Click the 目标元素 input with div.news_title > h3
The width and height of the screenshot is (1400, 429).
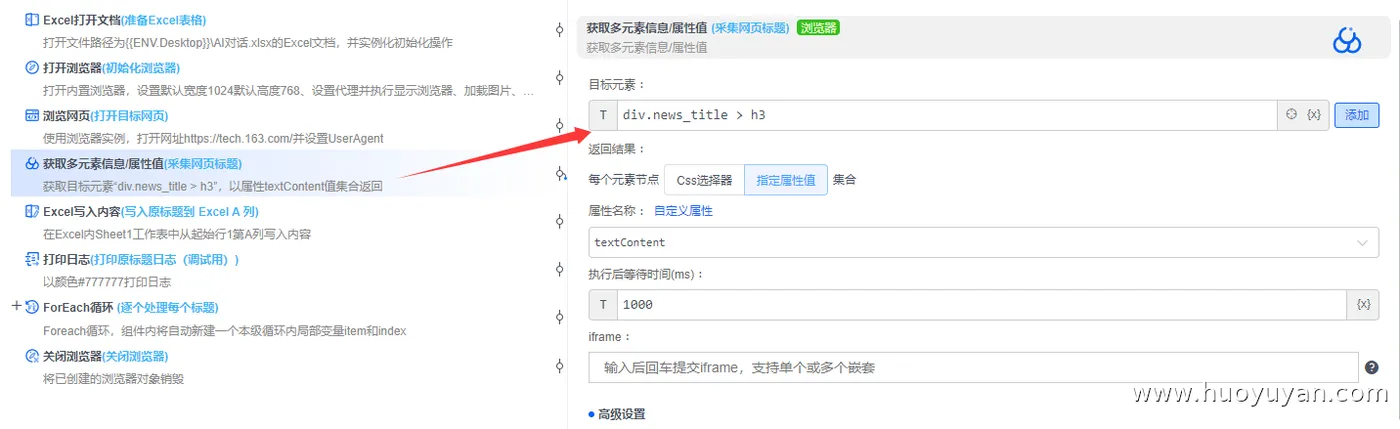[946, 115]
